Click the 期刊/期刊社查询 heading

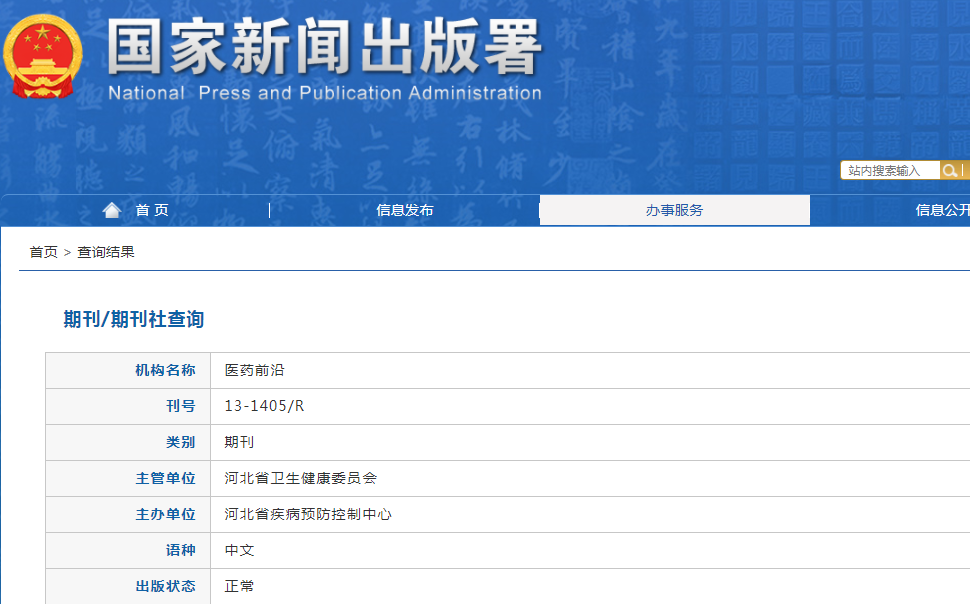[x=134, y=319]
